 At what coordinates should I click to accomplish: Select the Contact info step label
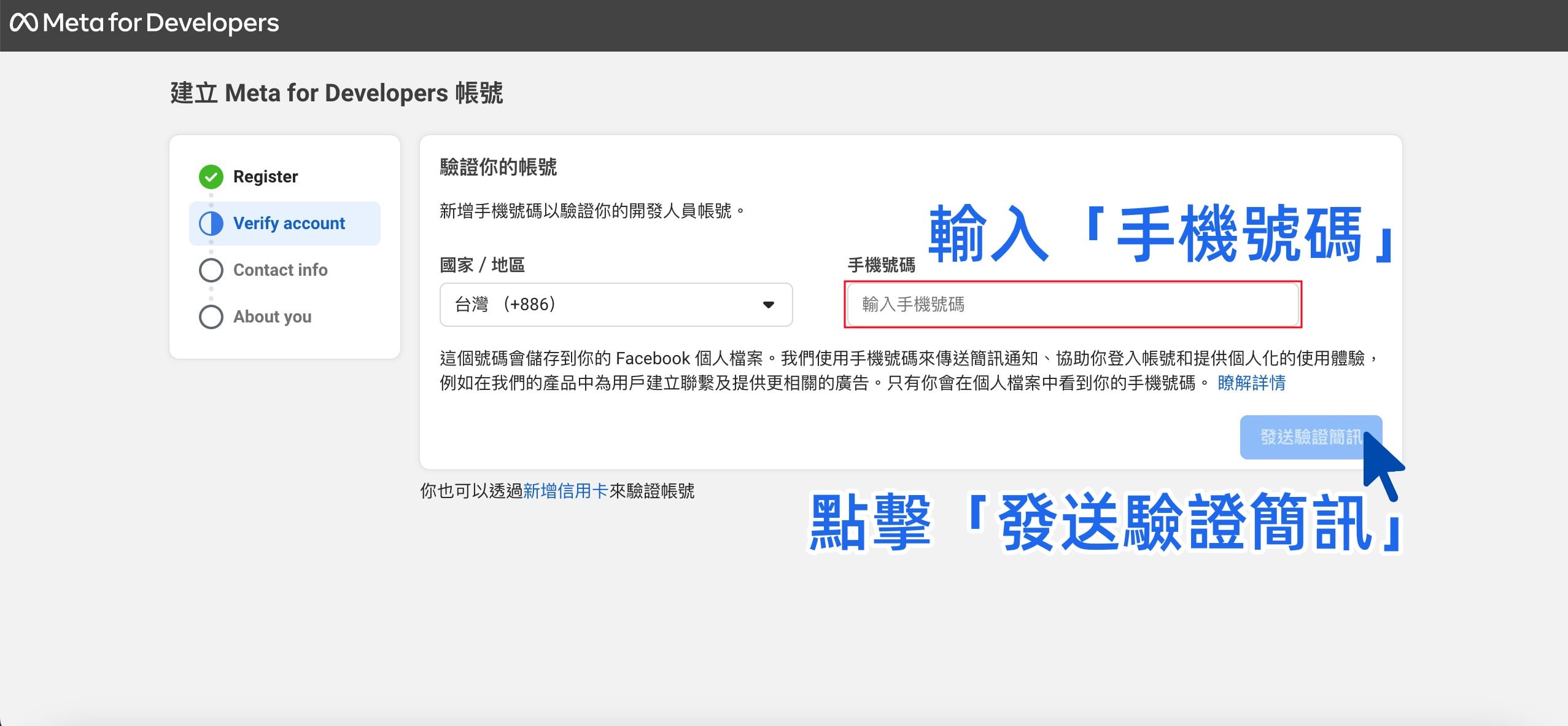pyautogui.click(x=280, y=270)
